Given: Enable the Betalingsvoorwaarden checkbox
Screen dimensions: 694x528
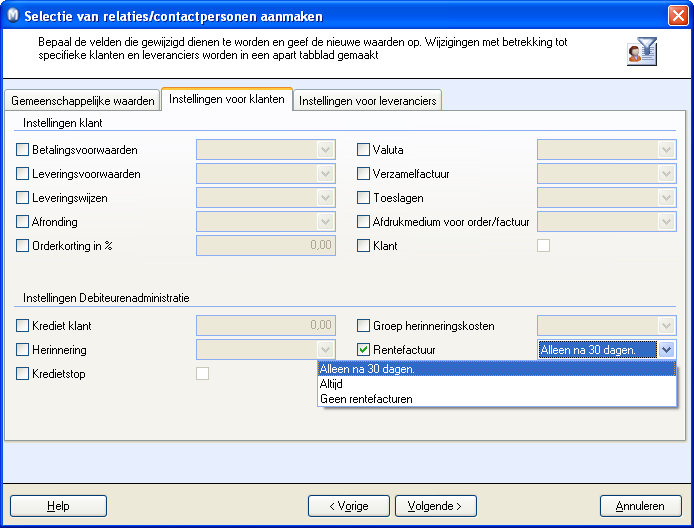Looking at the screenshot, I should click(x=22, y=150).
